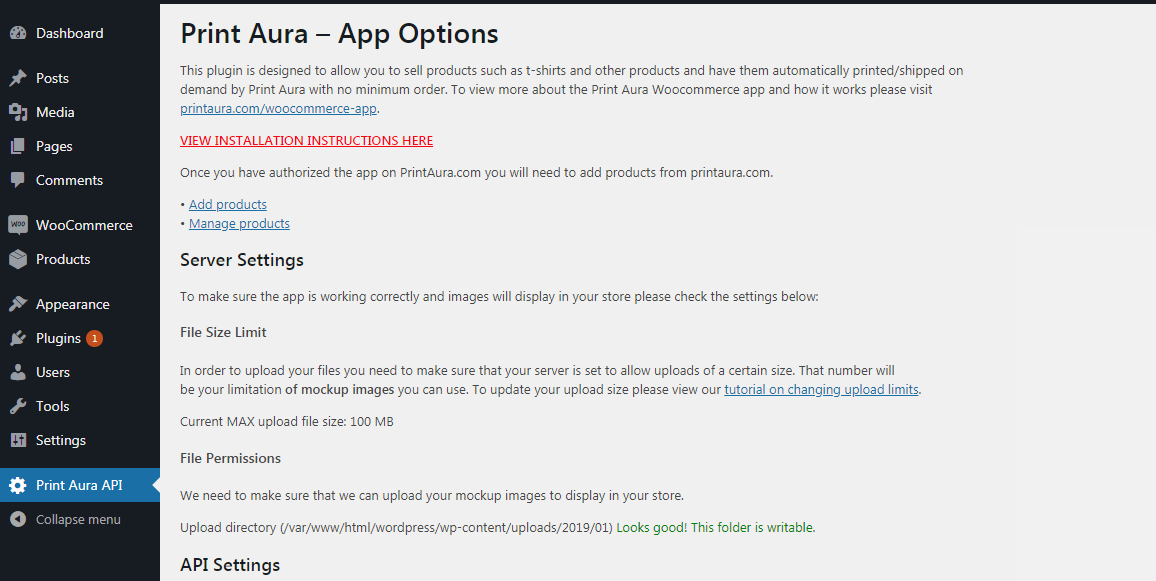Click the Plugins plug icon
This screenshot has width=1156, height=581.
(x=18, y=338)
